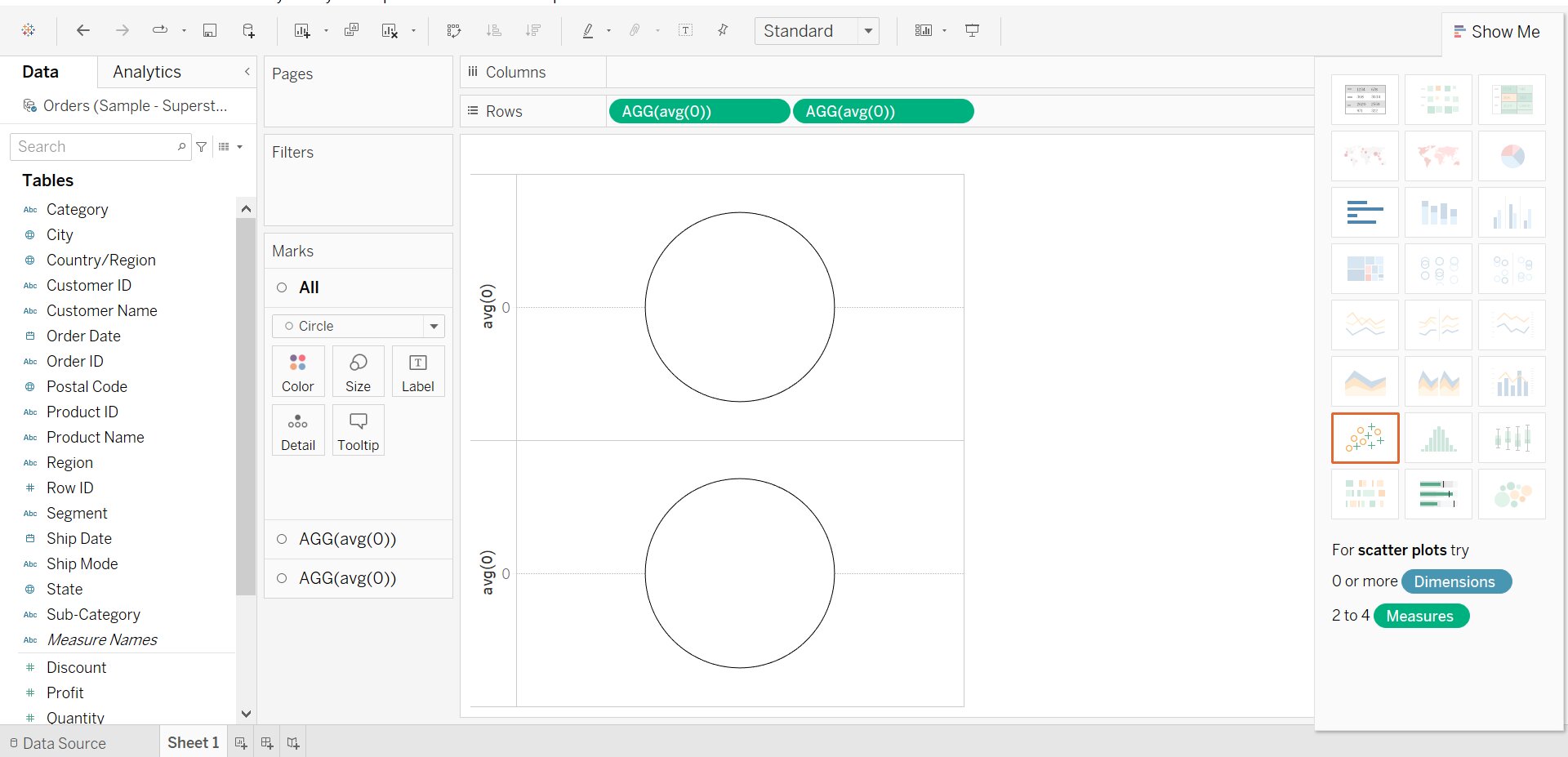The width and height of the screenshot is (1568, 757).
Task: Switch to the Analytics tab
Action: click(x=147, y=72)
